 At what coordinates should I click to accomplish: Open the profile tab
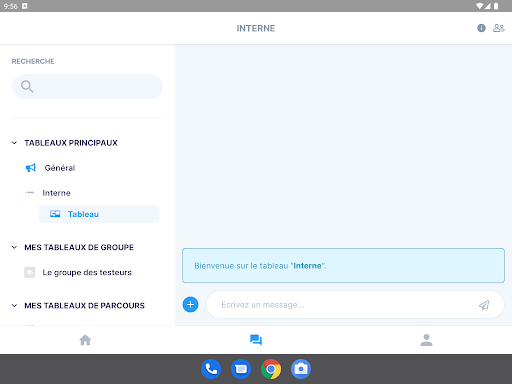pyautogui.click(x=426, y=340)
